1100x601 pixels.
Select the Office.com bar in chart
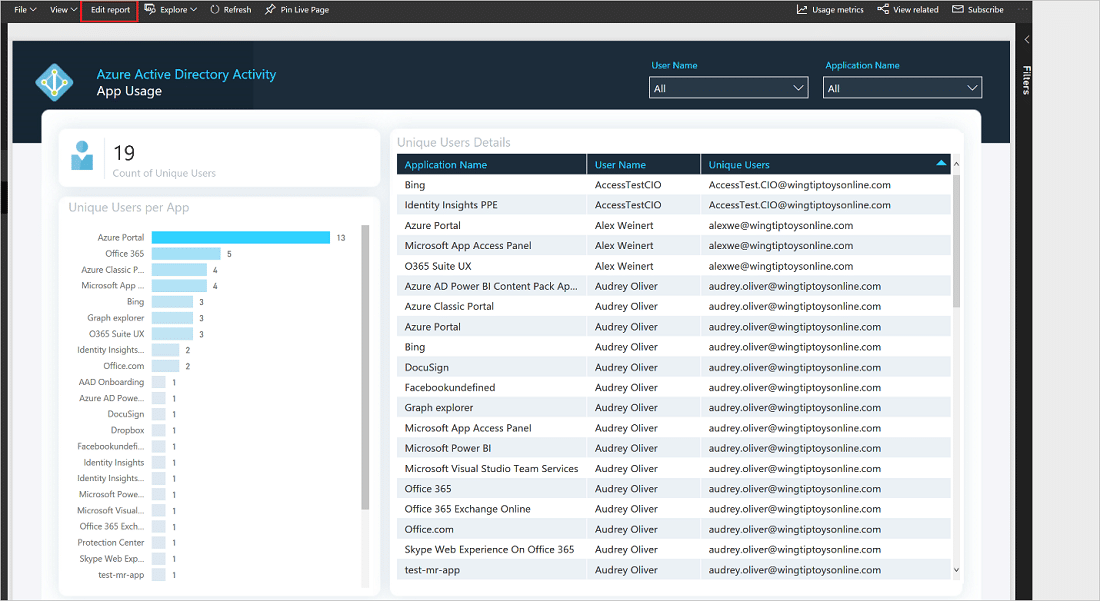tap(166, 366)
